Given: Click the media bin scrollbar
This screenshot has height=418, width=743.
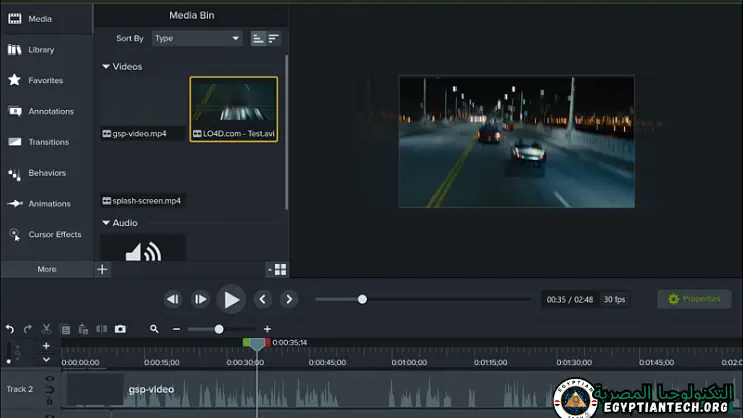Looking at the screenshot, I should [286, 133].
